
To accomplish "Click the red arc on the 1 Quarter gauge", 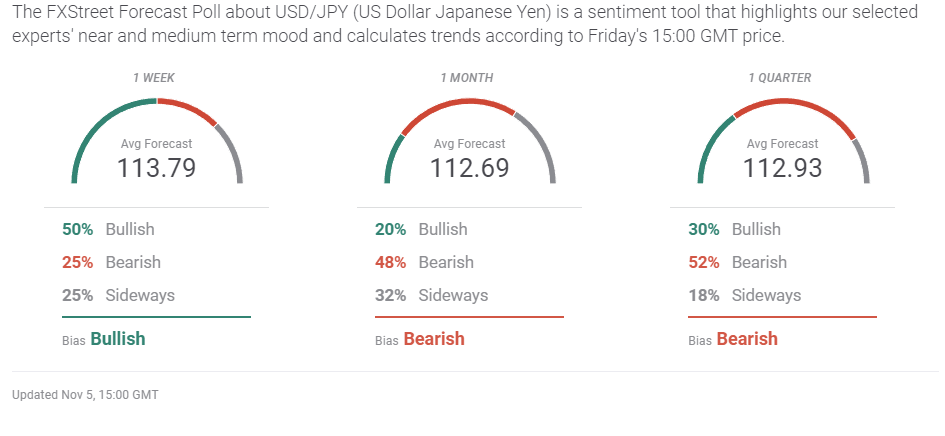I will point(793,104).
